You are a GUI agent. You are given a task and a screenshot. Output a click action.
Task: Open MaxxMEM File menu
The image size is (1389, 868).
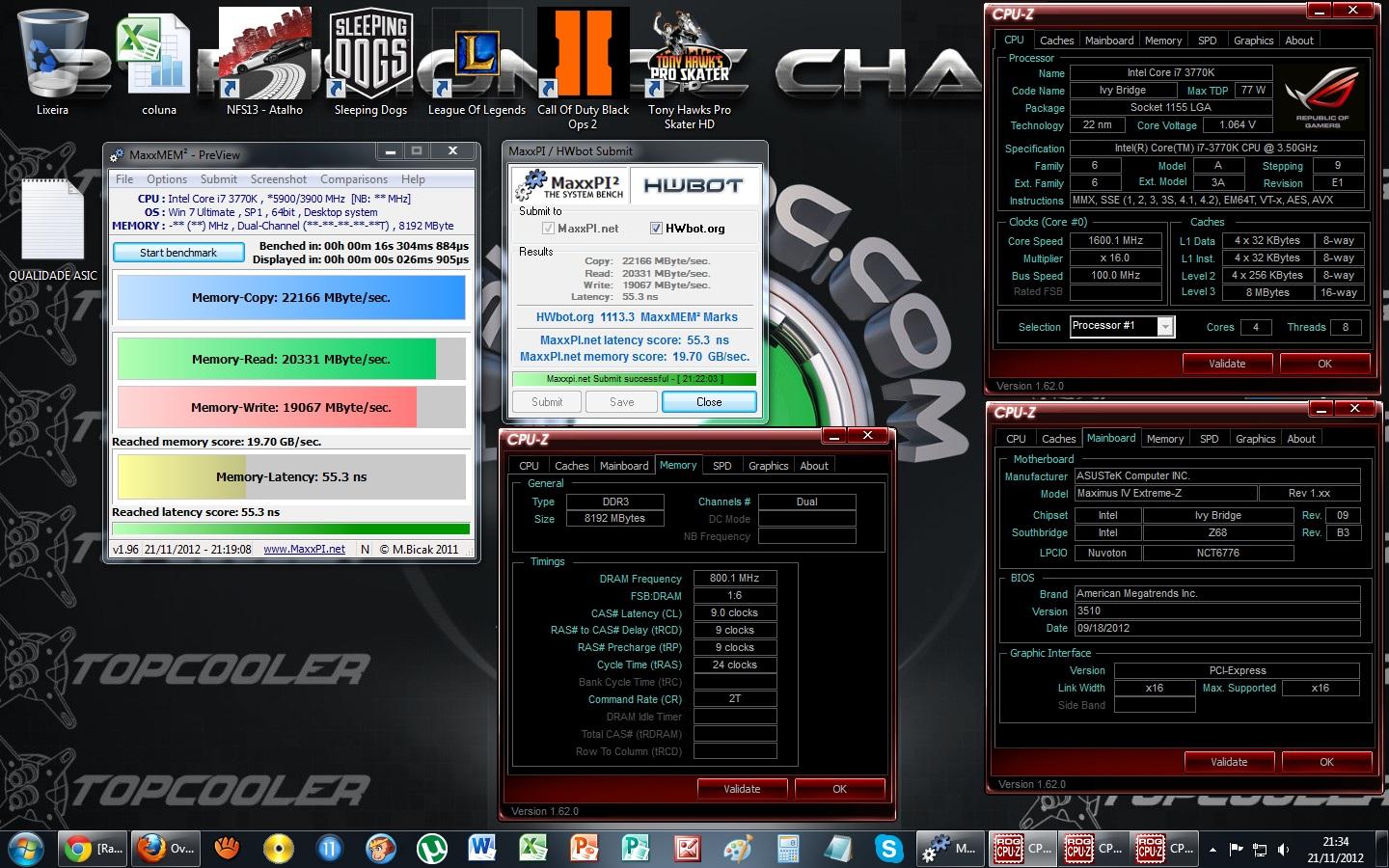coord(124,179)
